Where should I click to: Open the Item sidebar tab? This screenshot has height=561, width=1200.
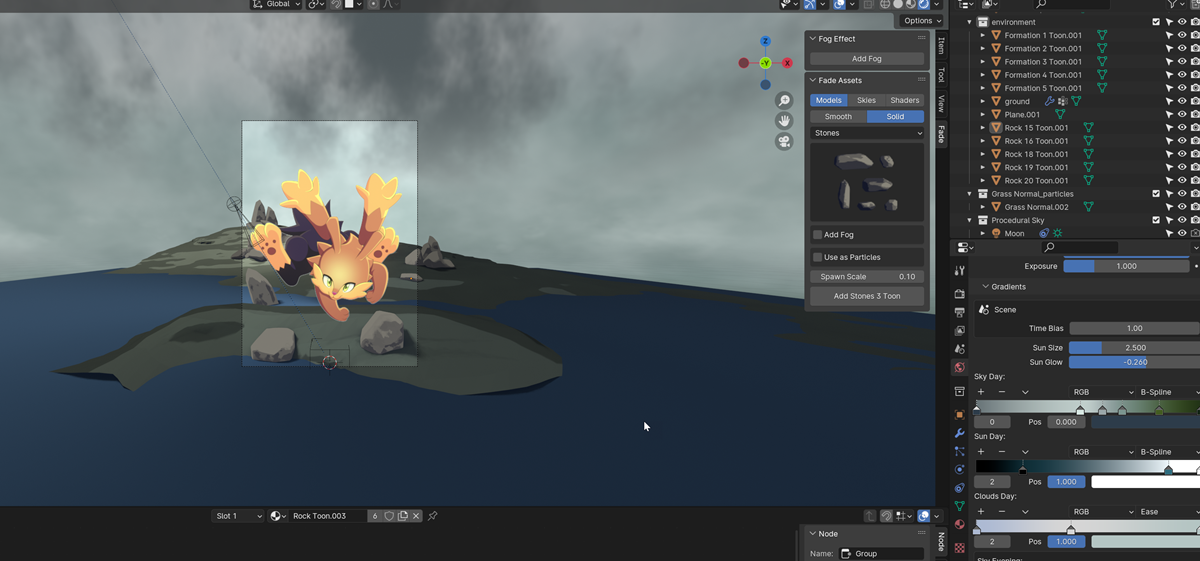click(x=941, y=46)
